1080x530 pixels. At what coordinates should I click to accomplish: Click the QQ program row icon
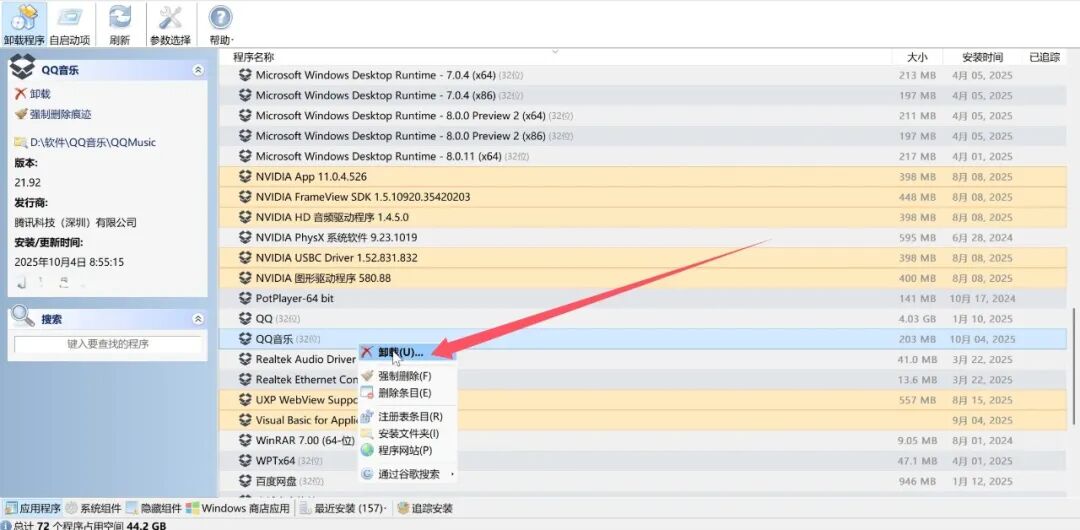(245, 318)
